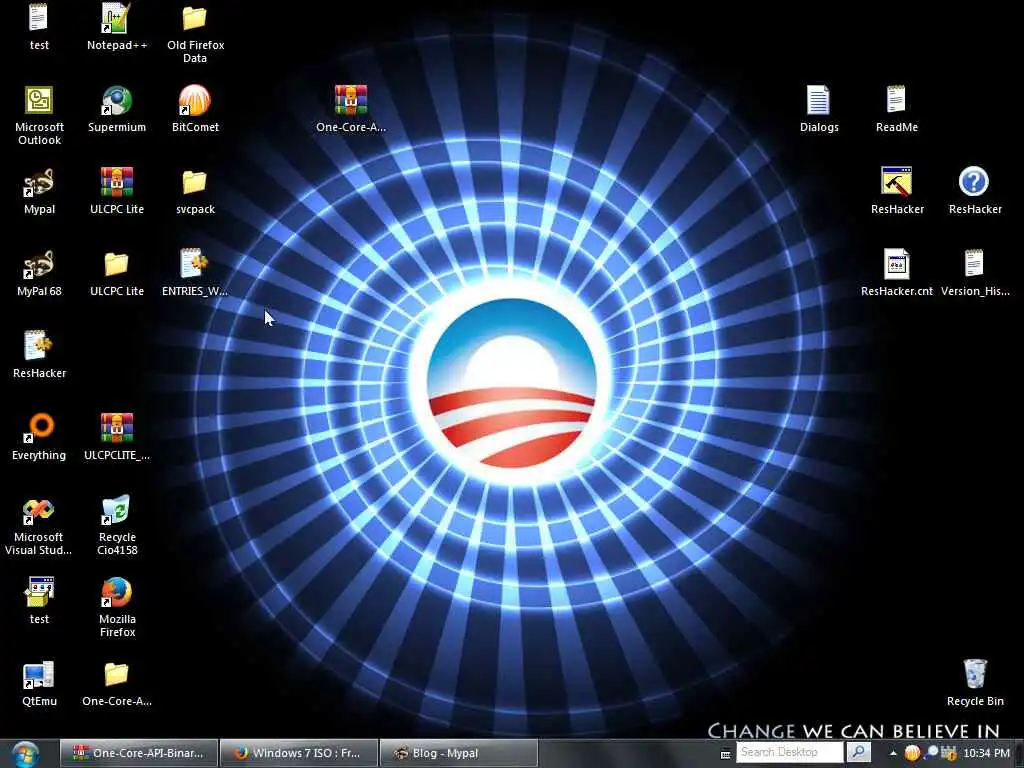Viewport: 1024px width, 768px height.
Task: Launch the Mozilla Firefox shortcut
Action: pyautogui.click(x=117, y=593)
